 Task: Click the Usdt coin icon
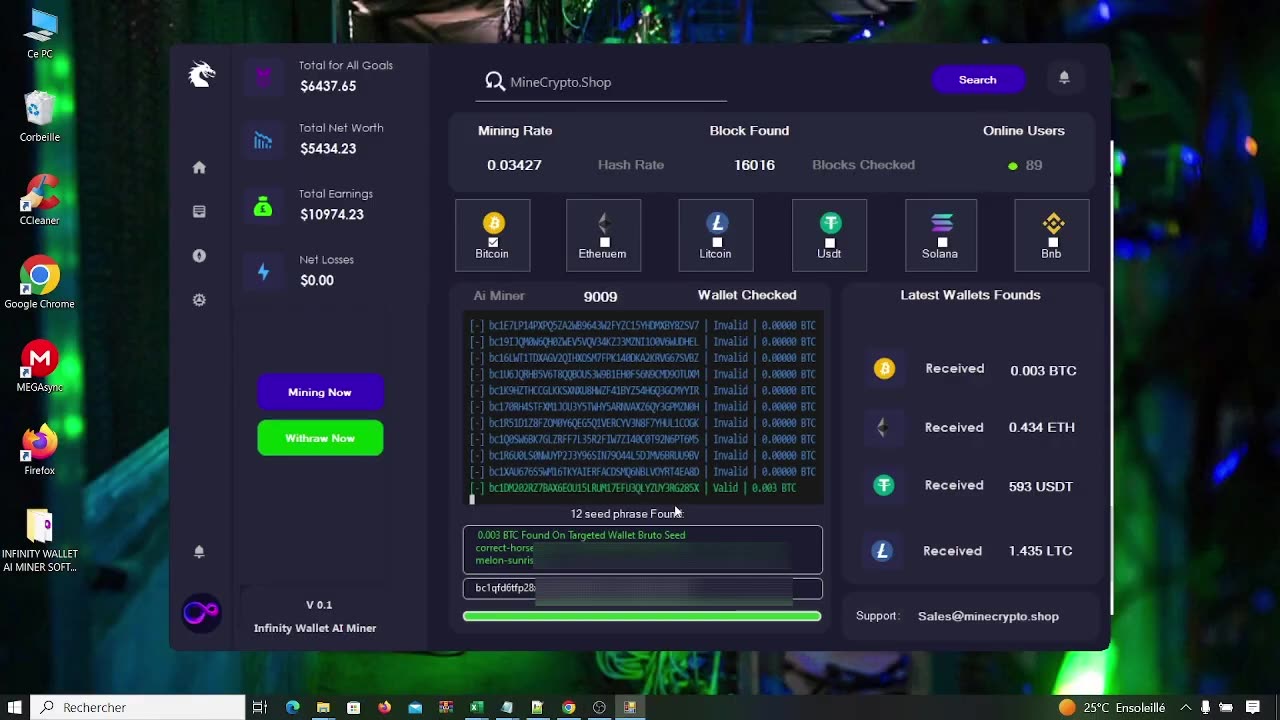tap(830, 223)
